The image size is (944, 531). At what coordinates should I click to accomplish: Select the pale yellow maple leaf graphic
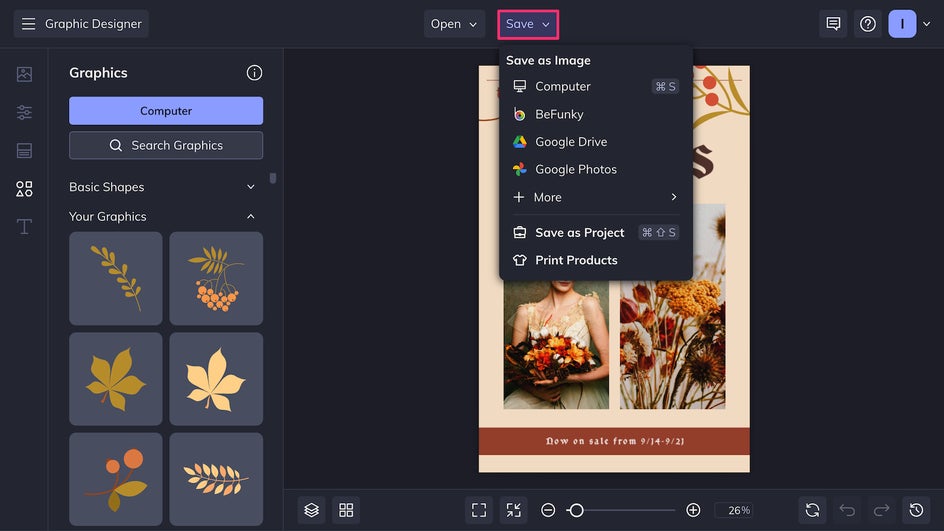(x=216, y=379)
